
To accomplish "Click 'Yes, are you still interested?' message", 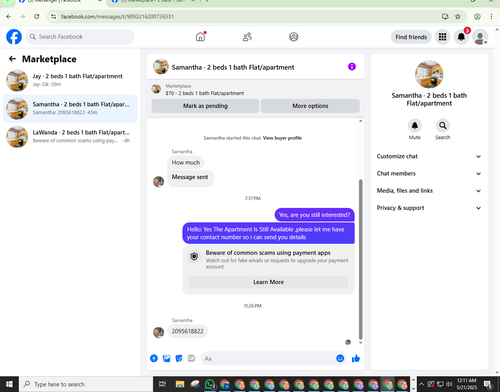I will tap(314, 215).
